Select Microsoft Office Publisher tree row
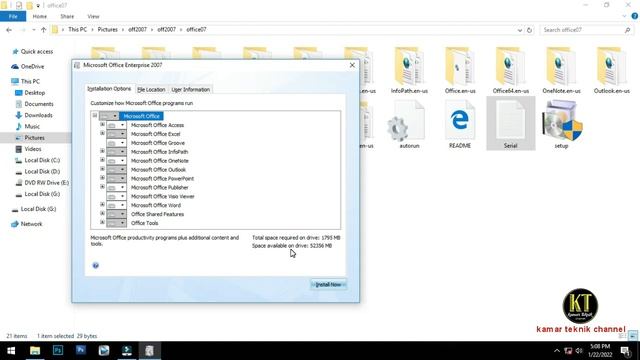Screen dimensions: 640x360 tap(160, 187)
